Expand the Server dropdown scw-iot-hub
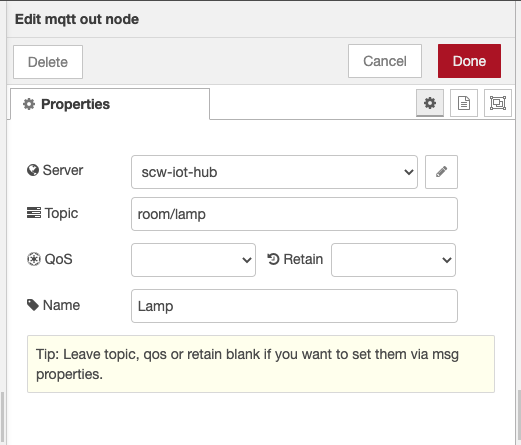 274,172
